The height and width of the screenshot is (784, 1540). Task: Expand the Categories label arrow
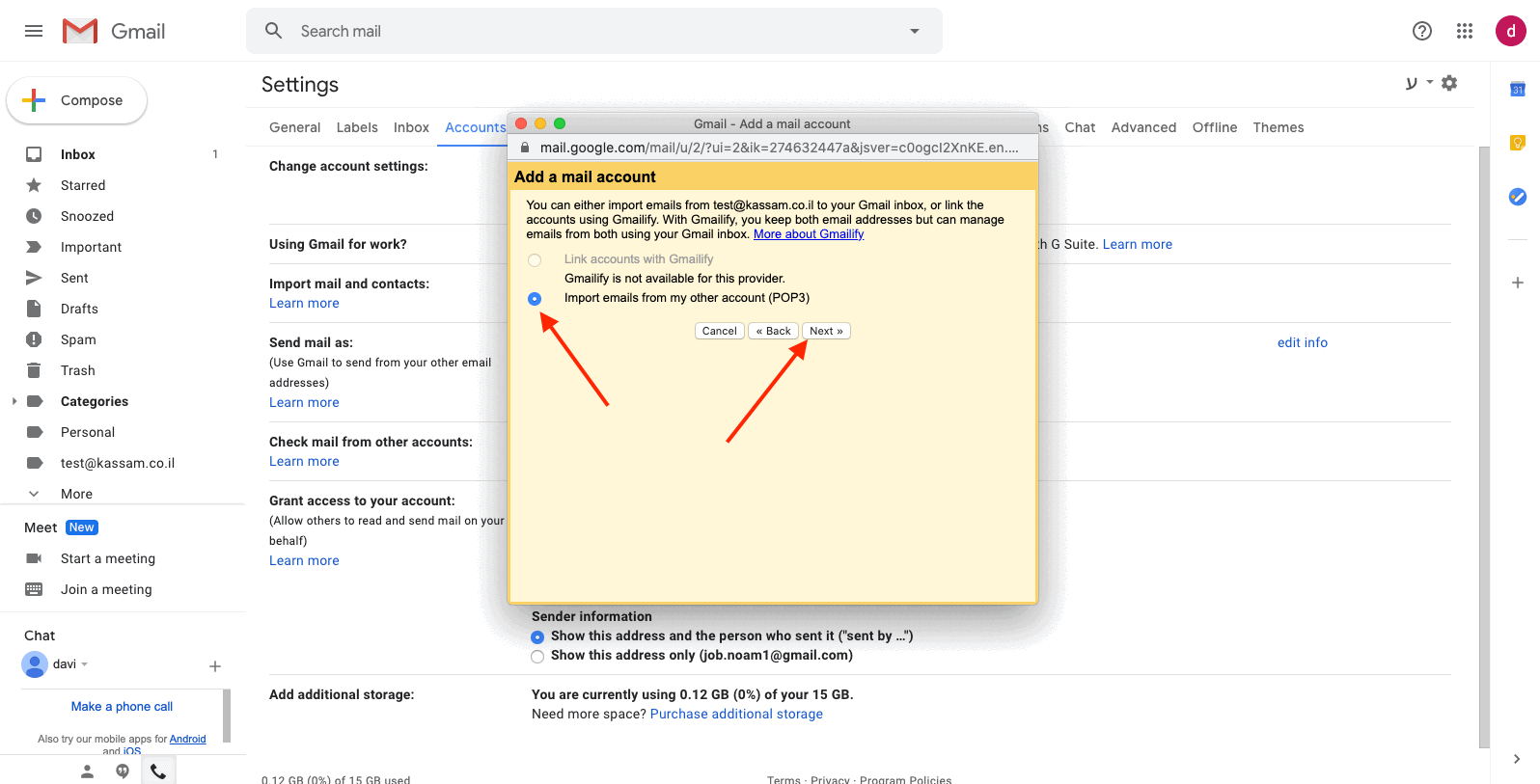(x=14, y=401)
